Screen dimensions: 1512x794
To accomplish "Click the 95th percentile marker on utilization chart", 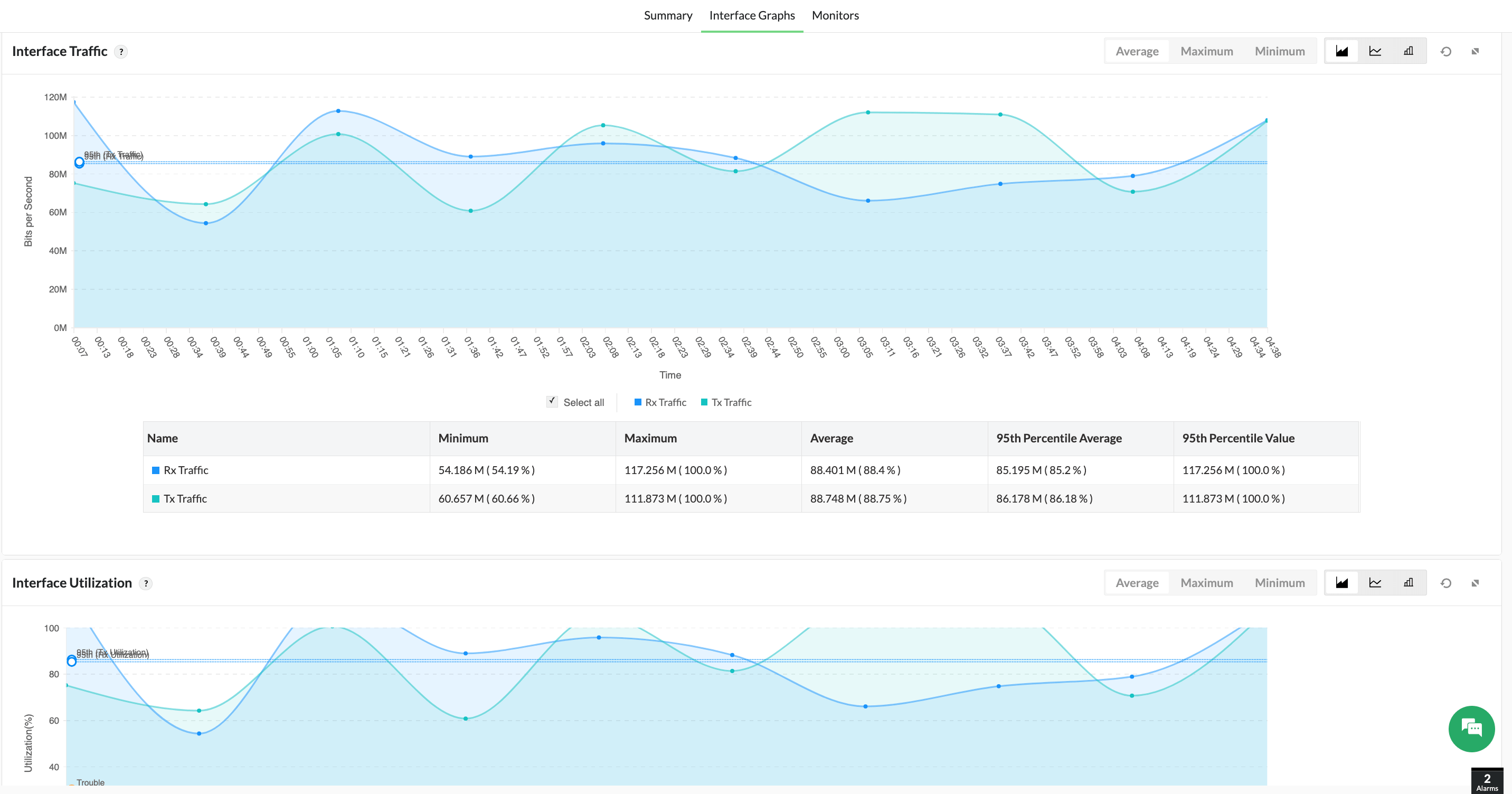I will coord(72,661).
